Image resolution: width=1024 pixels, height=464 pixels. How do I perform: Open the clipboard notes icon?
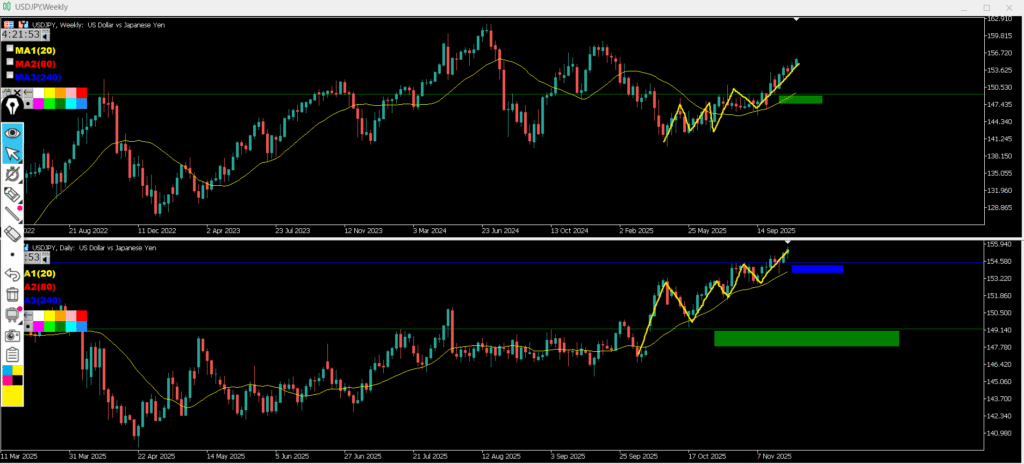(12, 355)
